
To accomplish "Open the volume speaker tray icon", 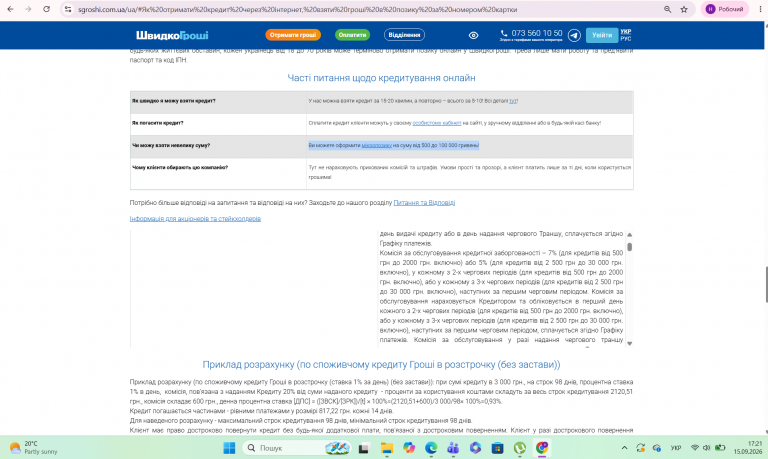I will (x=706, y=448).
